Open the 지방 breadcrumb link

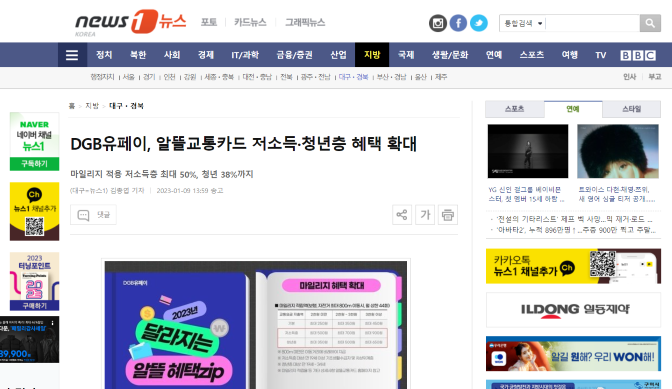92,106
